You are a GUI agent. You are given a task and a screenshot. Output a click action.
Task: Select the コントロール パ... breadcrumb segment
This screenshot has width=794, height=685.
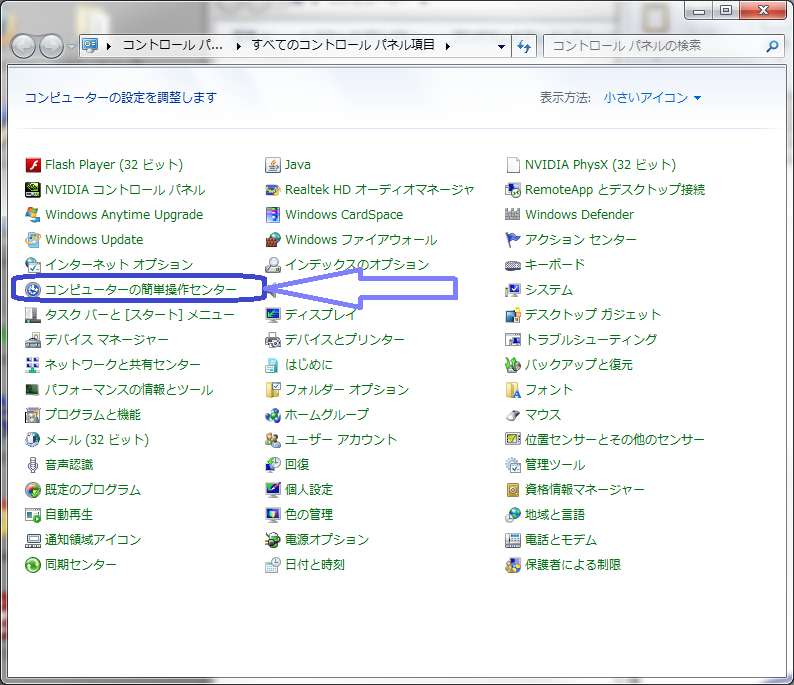tap(172, 45)
